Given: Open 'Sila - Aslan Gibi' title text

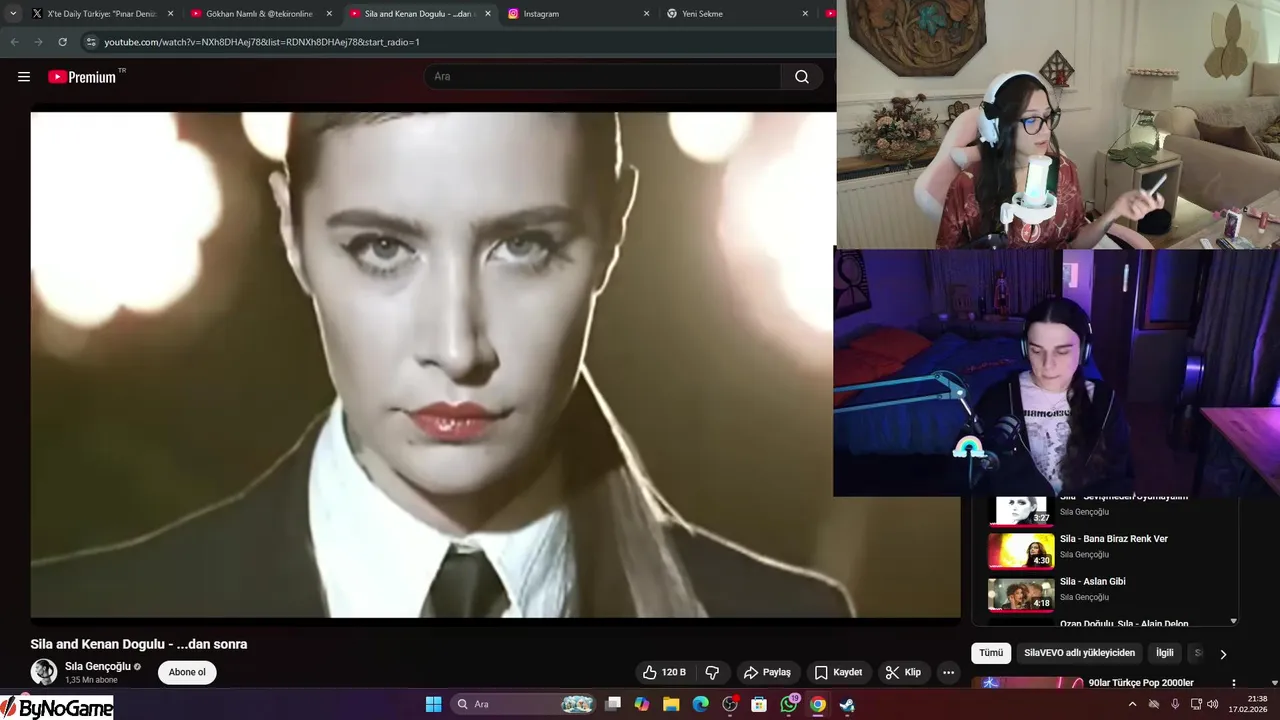Looking at the screenshot, I should pos(1093,582).
